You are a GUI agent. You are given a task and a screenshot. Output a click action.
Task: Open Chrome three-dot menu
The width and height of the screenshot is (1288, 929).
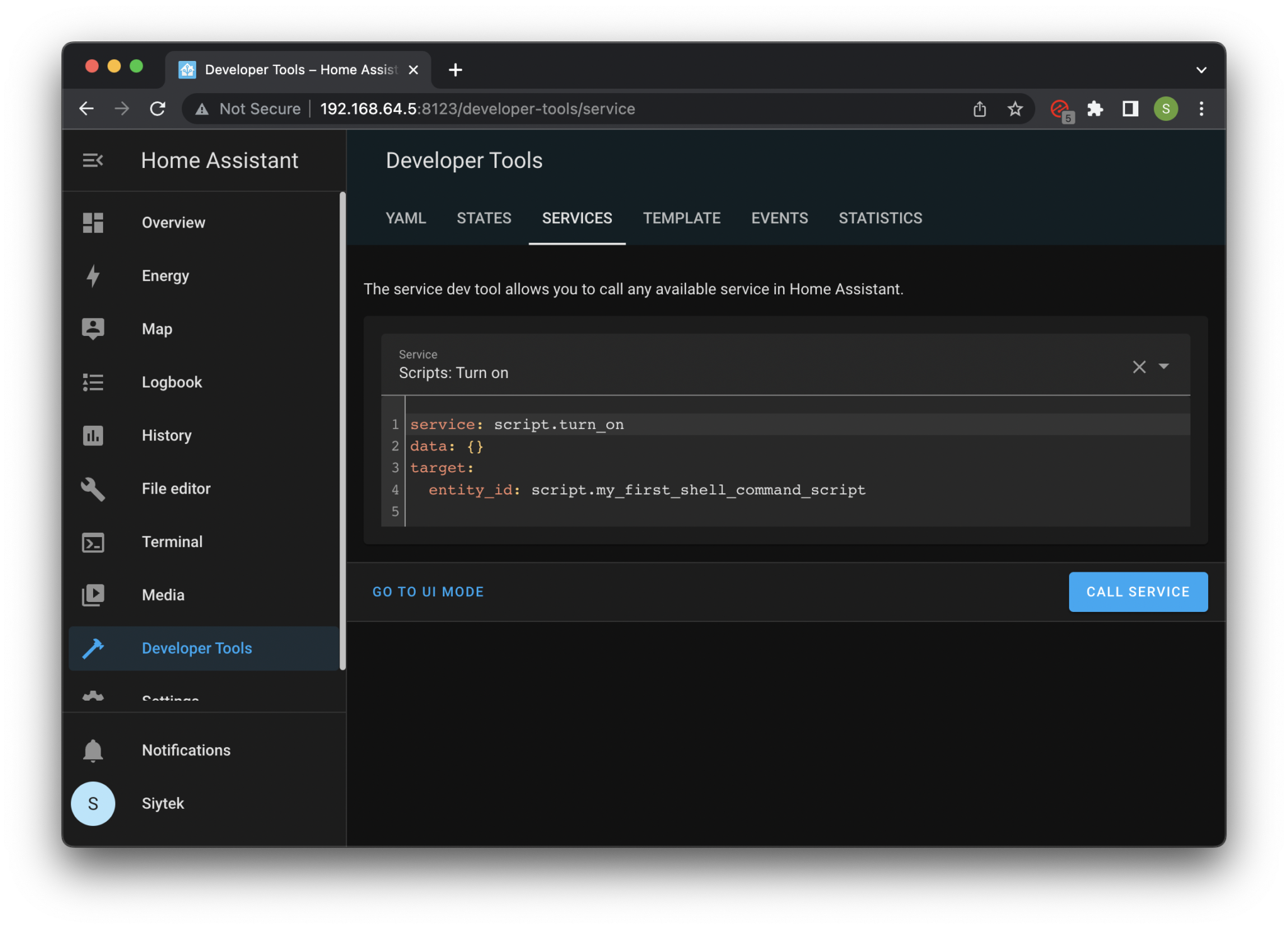1201,109
